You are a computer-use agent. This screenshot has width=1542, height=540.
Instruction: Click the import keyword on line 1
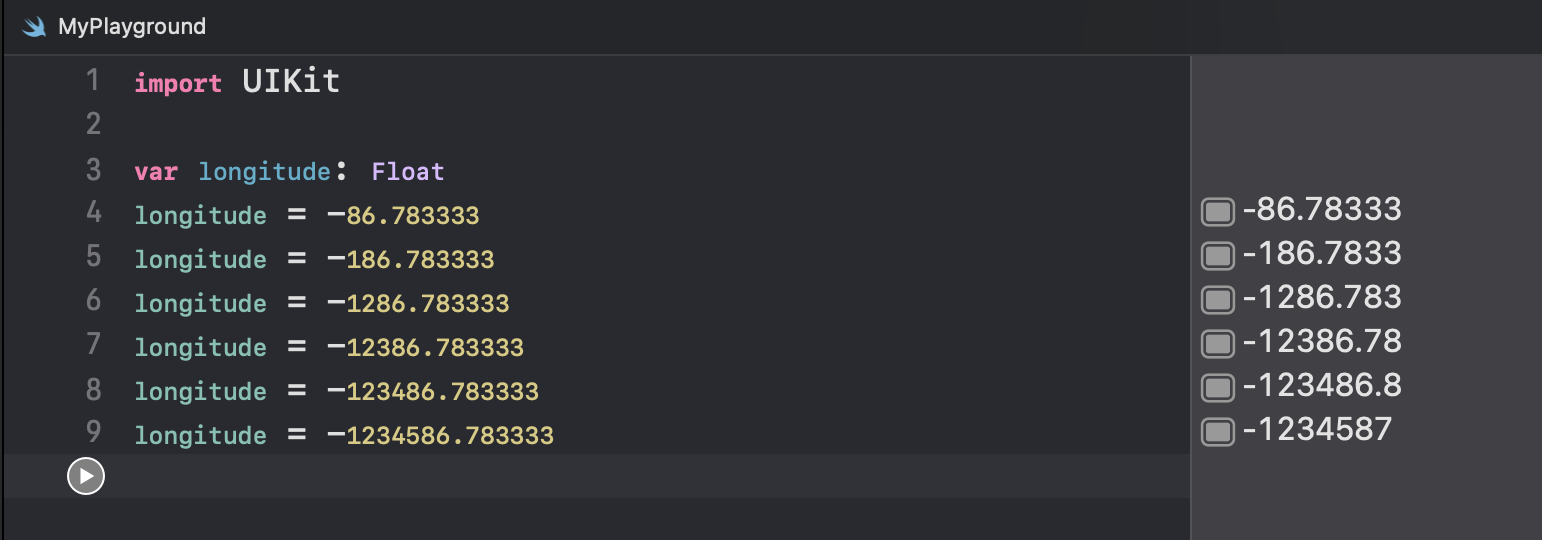pyautogui.click(x=178, y=83)
